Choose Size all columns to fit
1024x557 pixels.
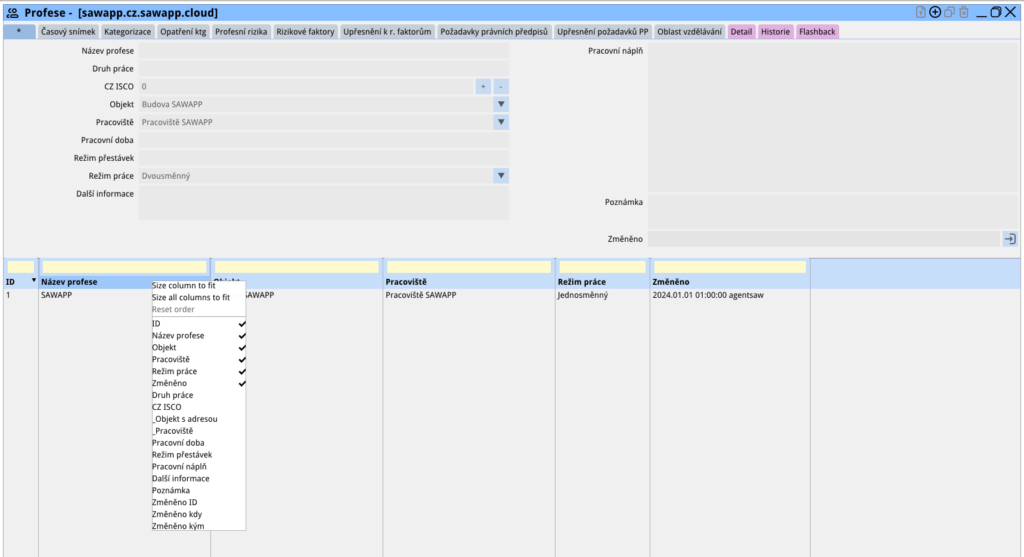pos(190,297)
